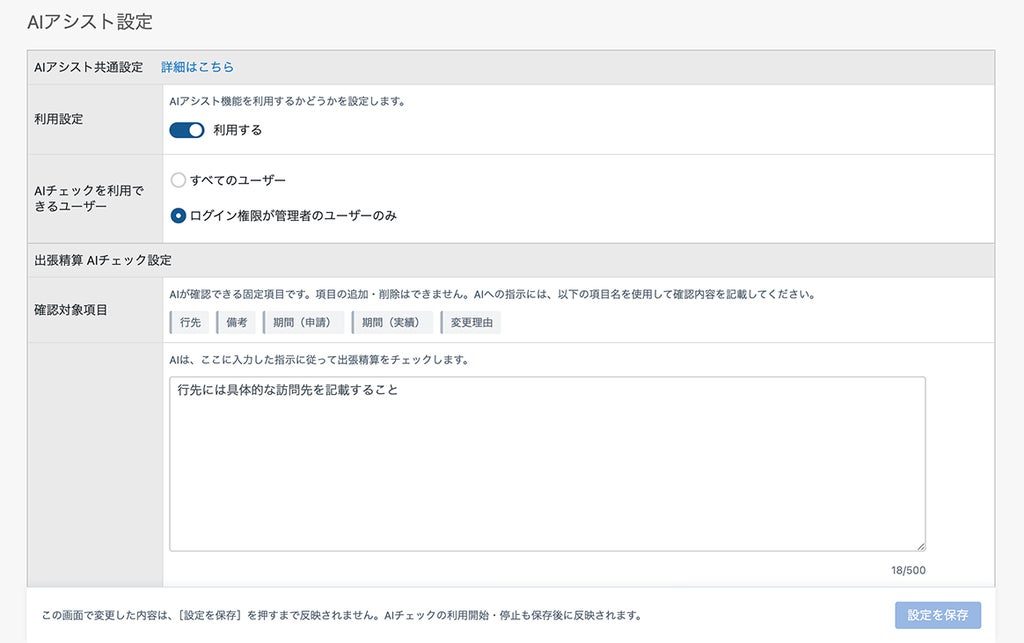Click the AIアシスト設定 page title
The image size is (1024, 643).
point(89,22)
